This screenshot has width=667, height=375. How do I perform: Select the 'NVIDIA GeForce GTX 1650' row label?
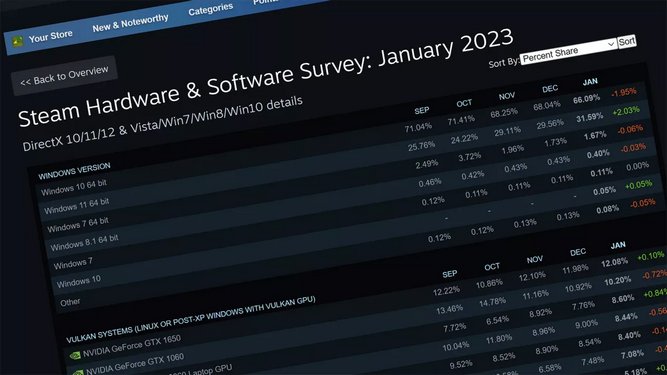click(132, 346)
